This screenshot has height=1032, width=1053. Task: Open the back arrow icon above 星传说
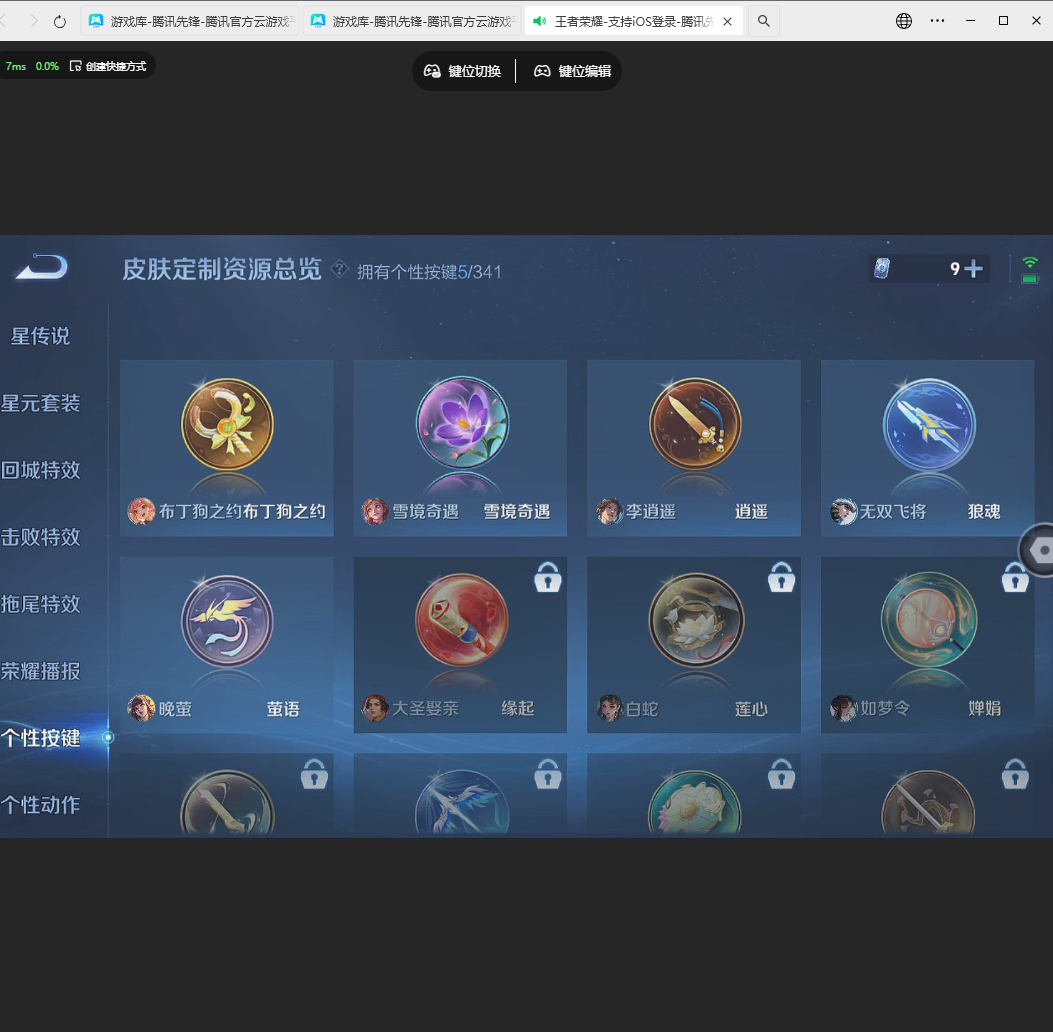click(38, 267)
